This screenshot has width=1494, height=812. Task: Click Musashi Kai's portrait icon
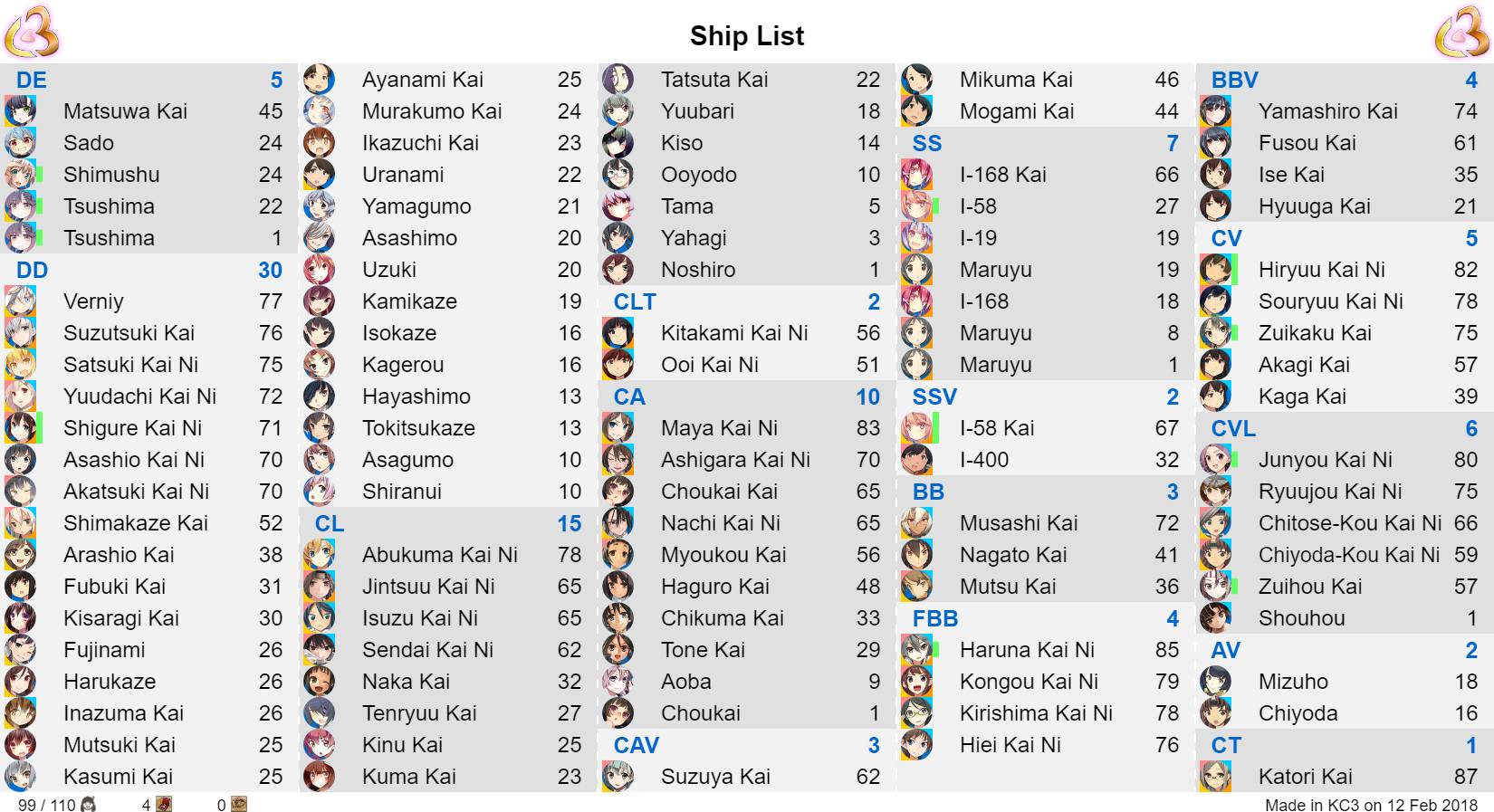tap(917, 523)
